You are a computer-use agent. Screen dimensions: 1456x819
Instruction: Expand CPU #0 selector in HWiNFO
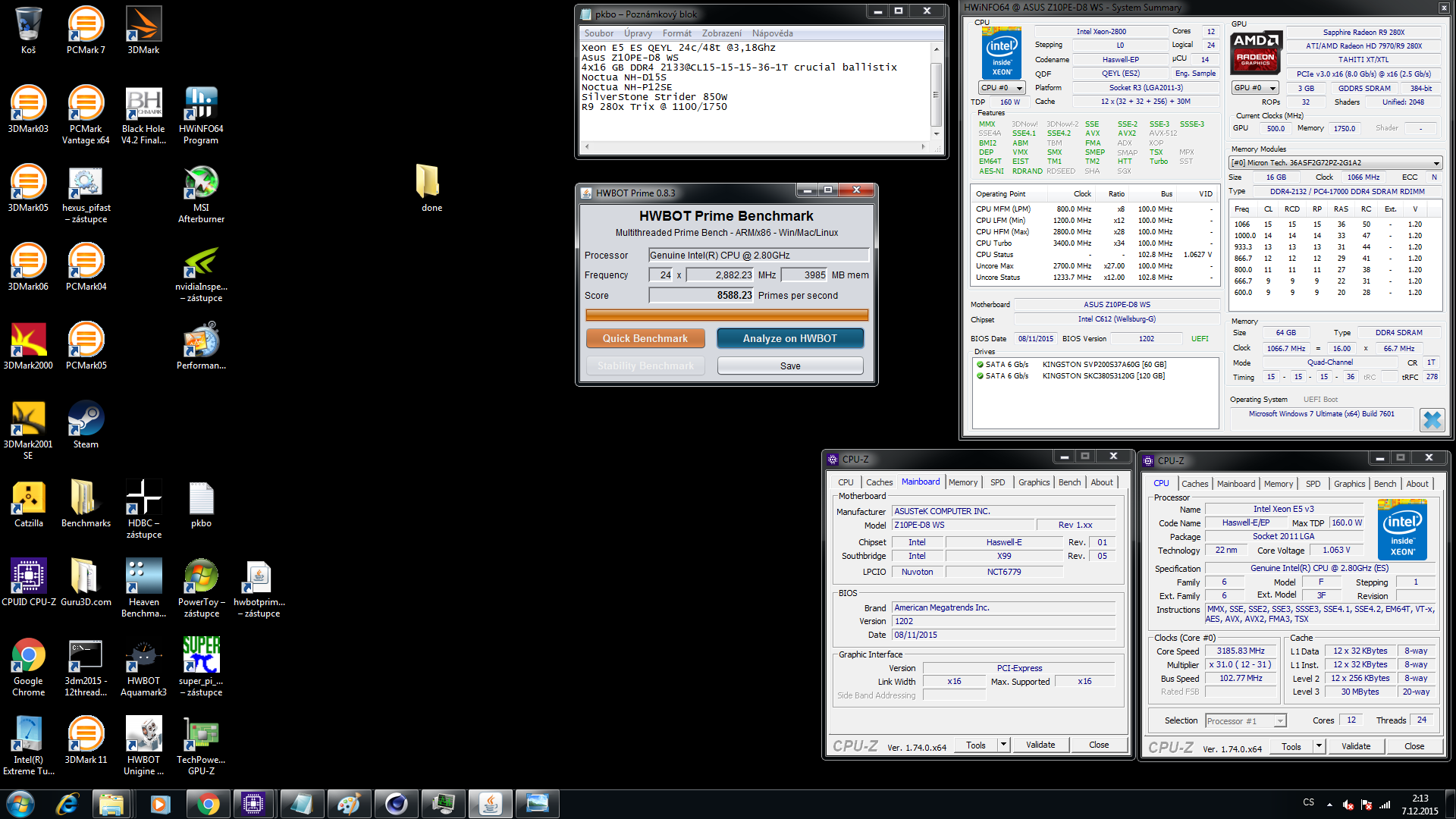[1002, 88]
